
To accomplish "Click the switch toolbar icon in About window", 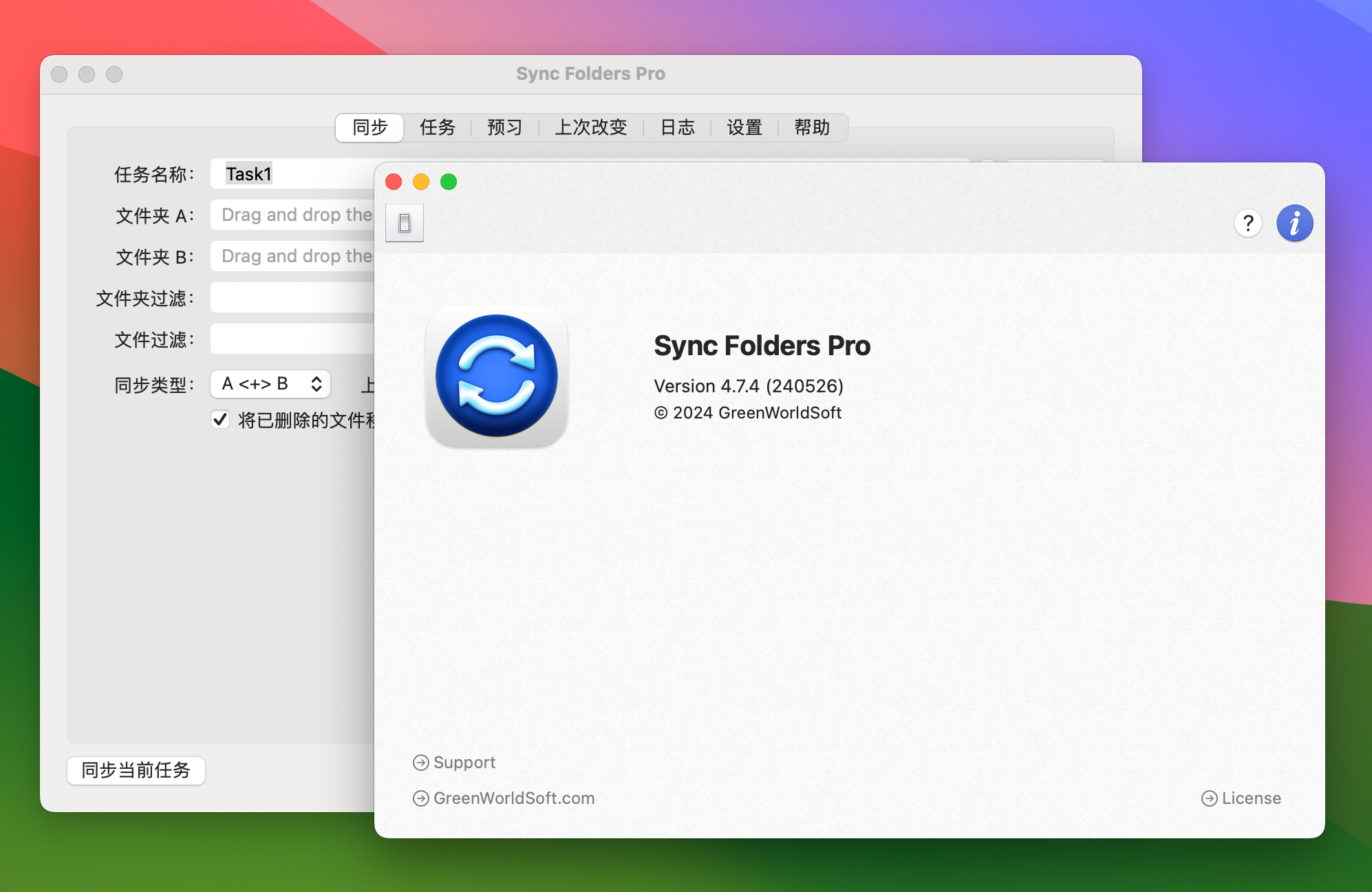I will [x=405, y=223].
